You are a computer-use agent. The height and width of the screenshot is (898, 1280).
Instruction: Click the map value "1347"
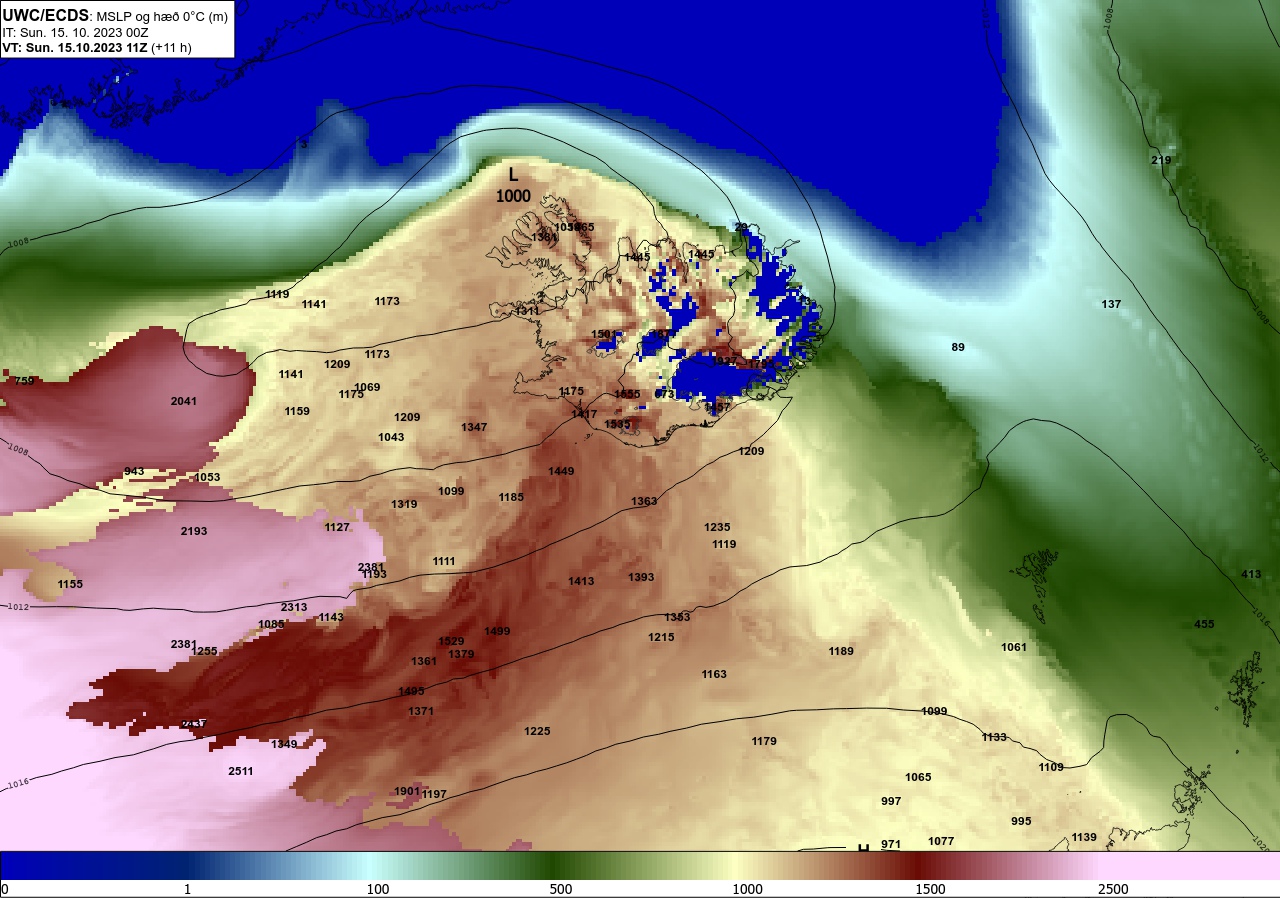474,427
